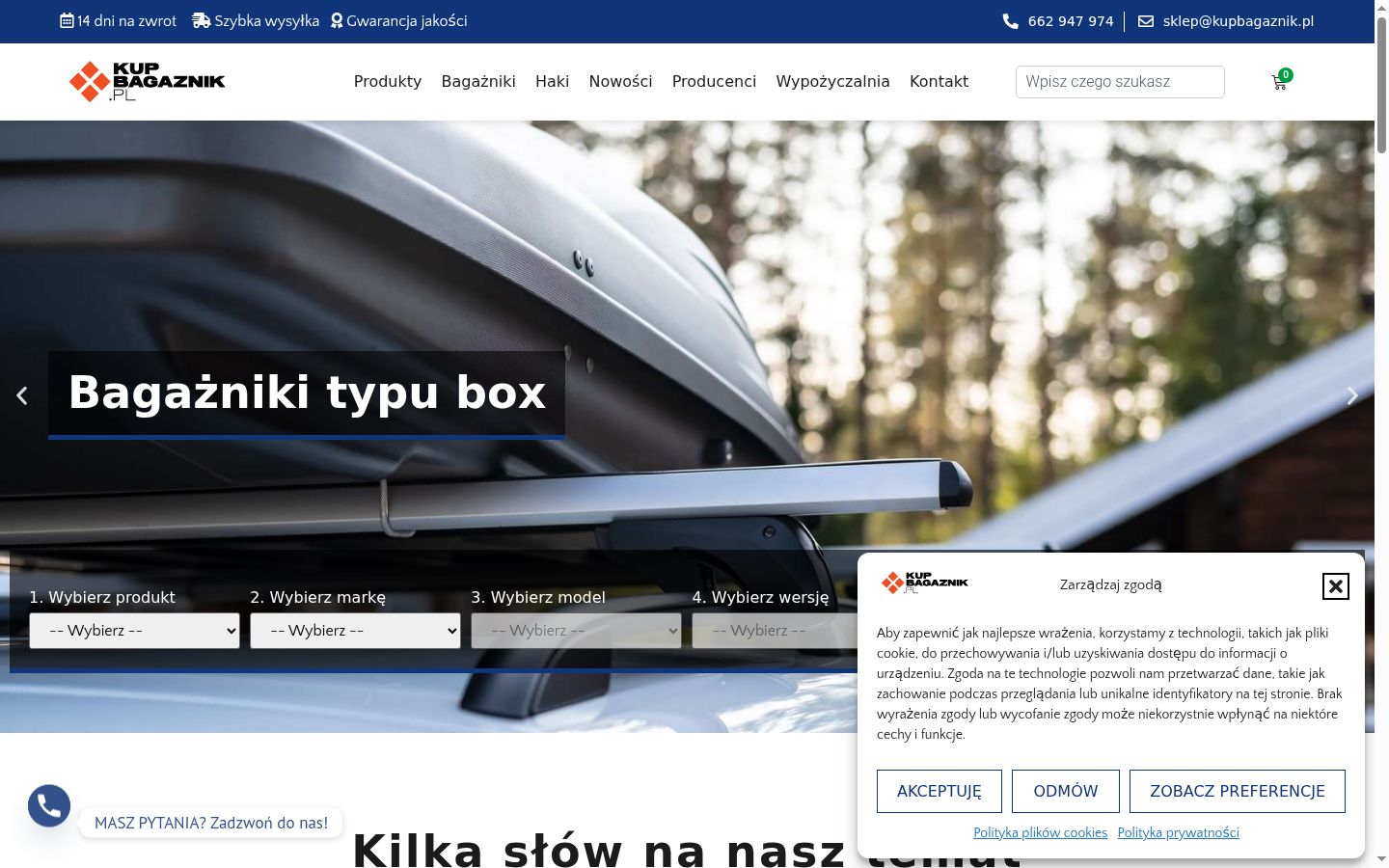Click the envelope email icon in top bar
The image size is (1389, 868).
pyautogui.click(x=1146, y=21)
